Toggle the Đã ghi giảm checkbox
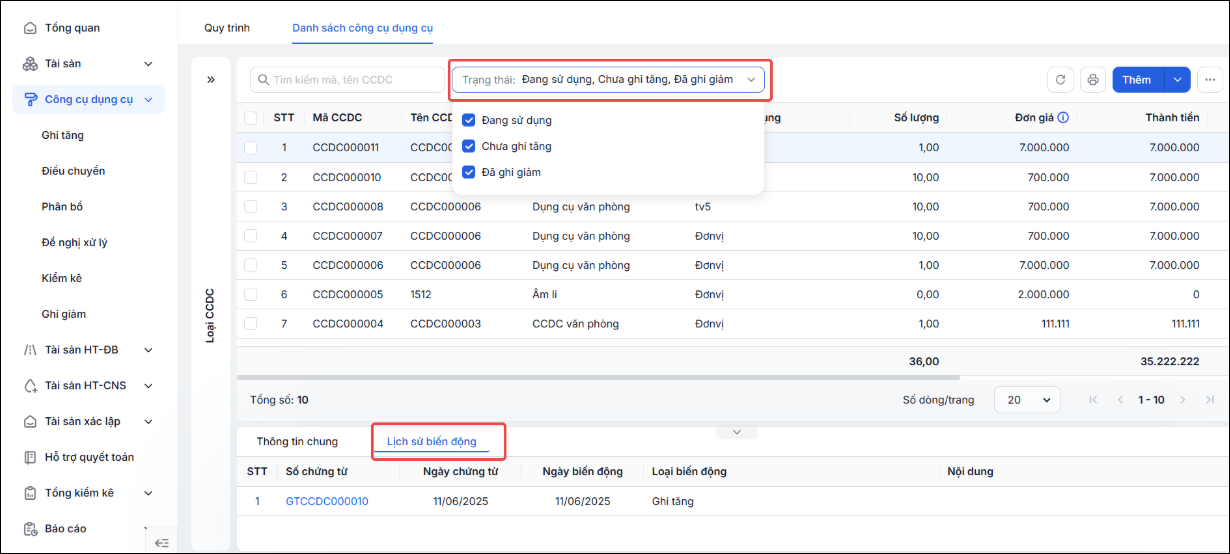 click(x=468, y=172)
